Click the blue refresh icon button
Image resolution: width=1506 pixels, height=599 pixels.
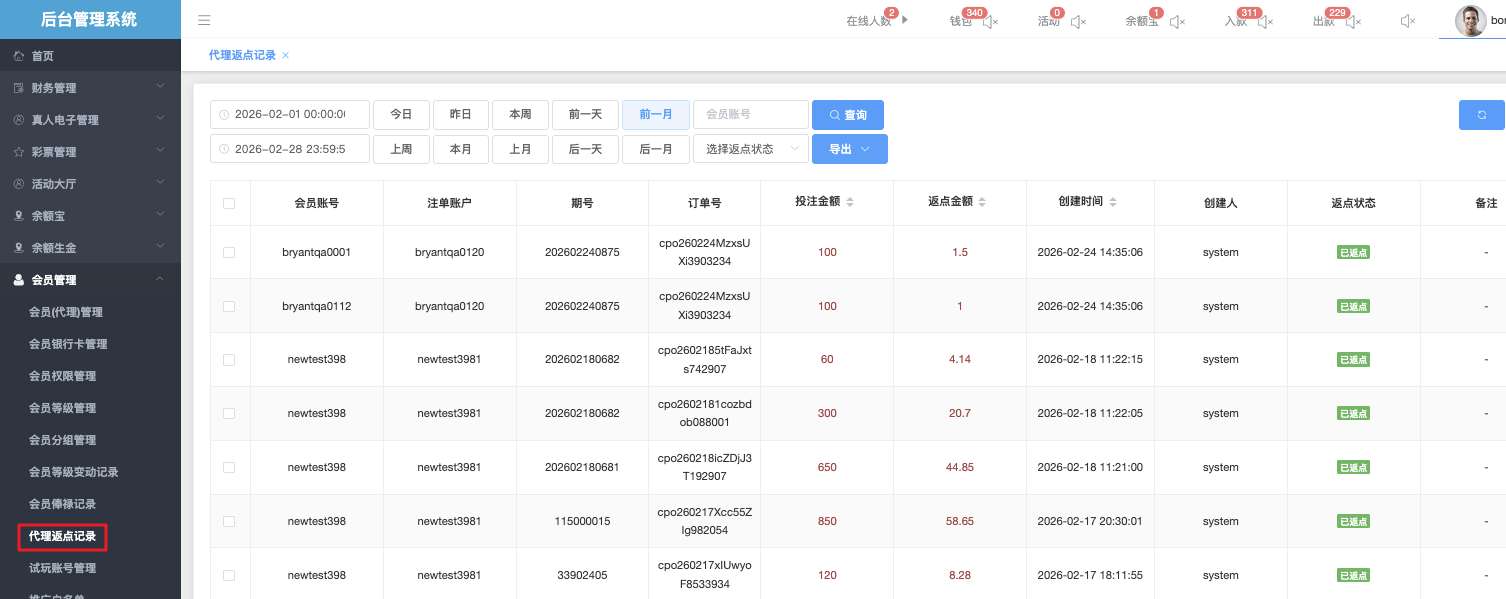pos(1482,115)
